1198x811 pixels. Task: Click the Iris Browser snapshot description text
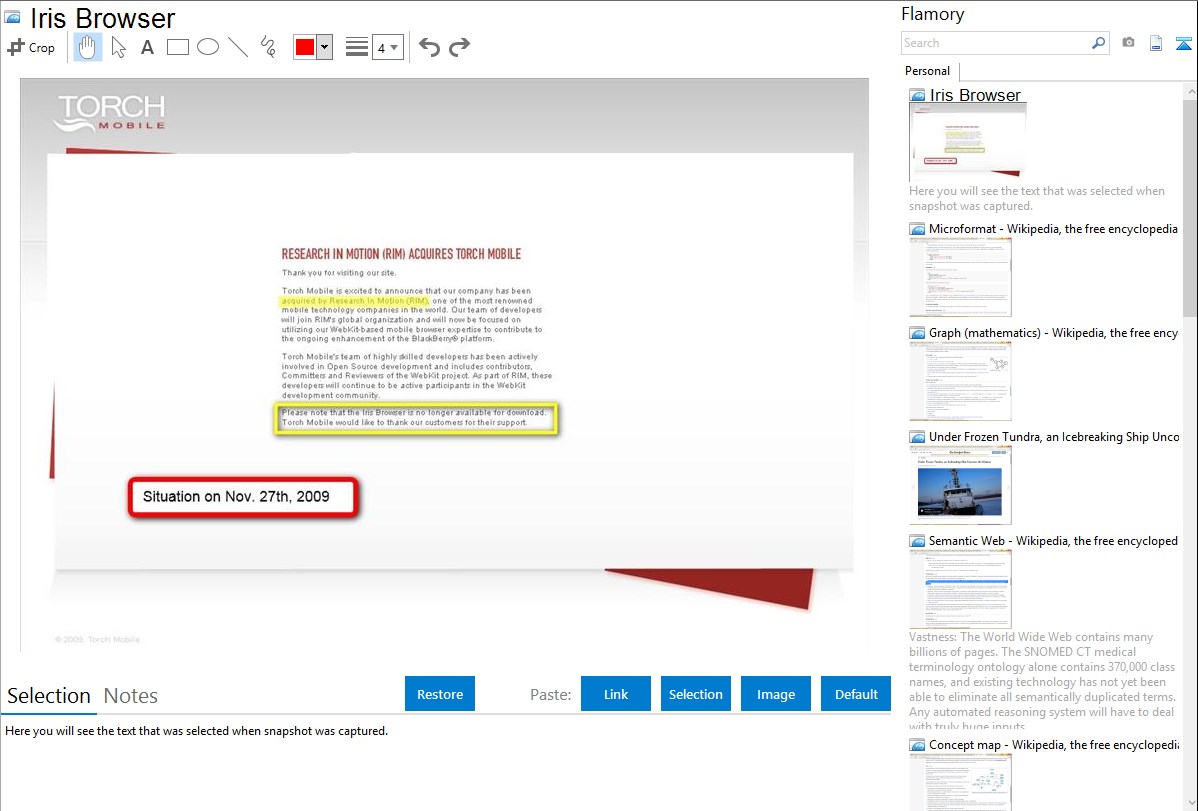click(x=1037, y=198)
